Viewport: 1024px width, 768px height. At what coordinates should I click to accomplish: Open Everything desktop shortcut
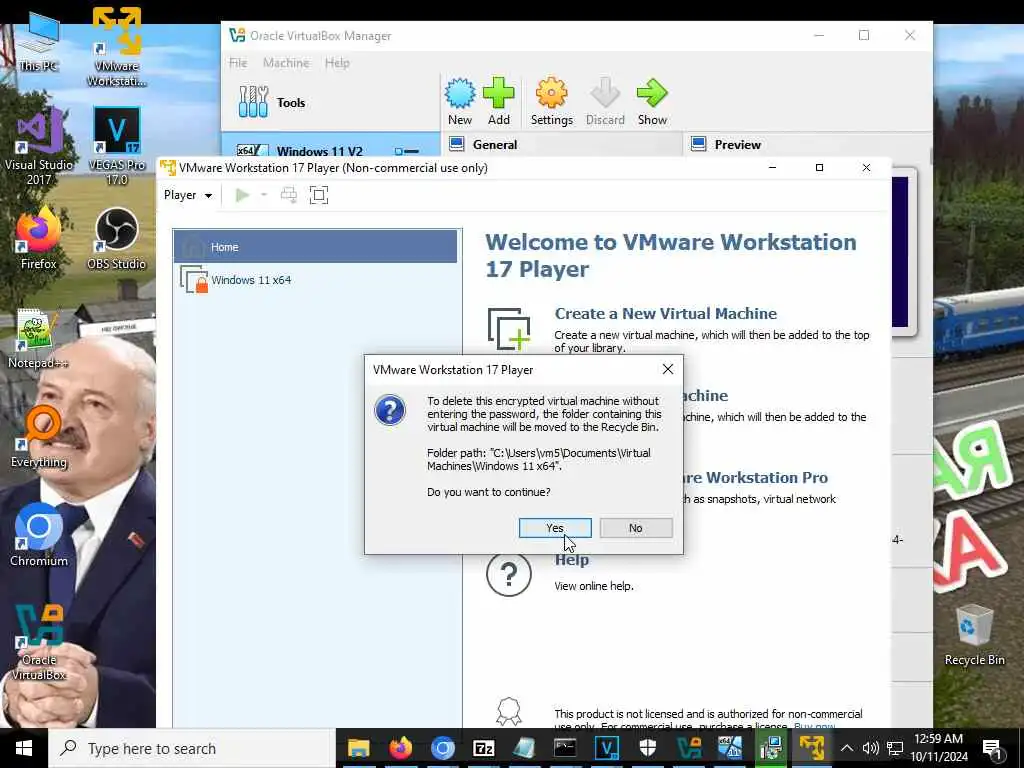(x=39, y=436)
